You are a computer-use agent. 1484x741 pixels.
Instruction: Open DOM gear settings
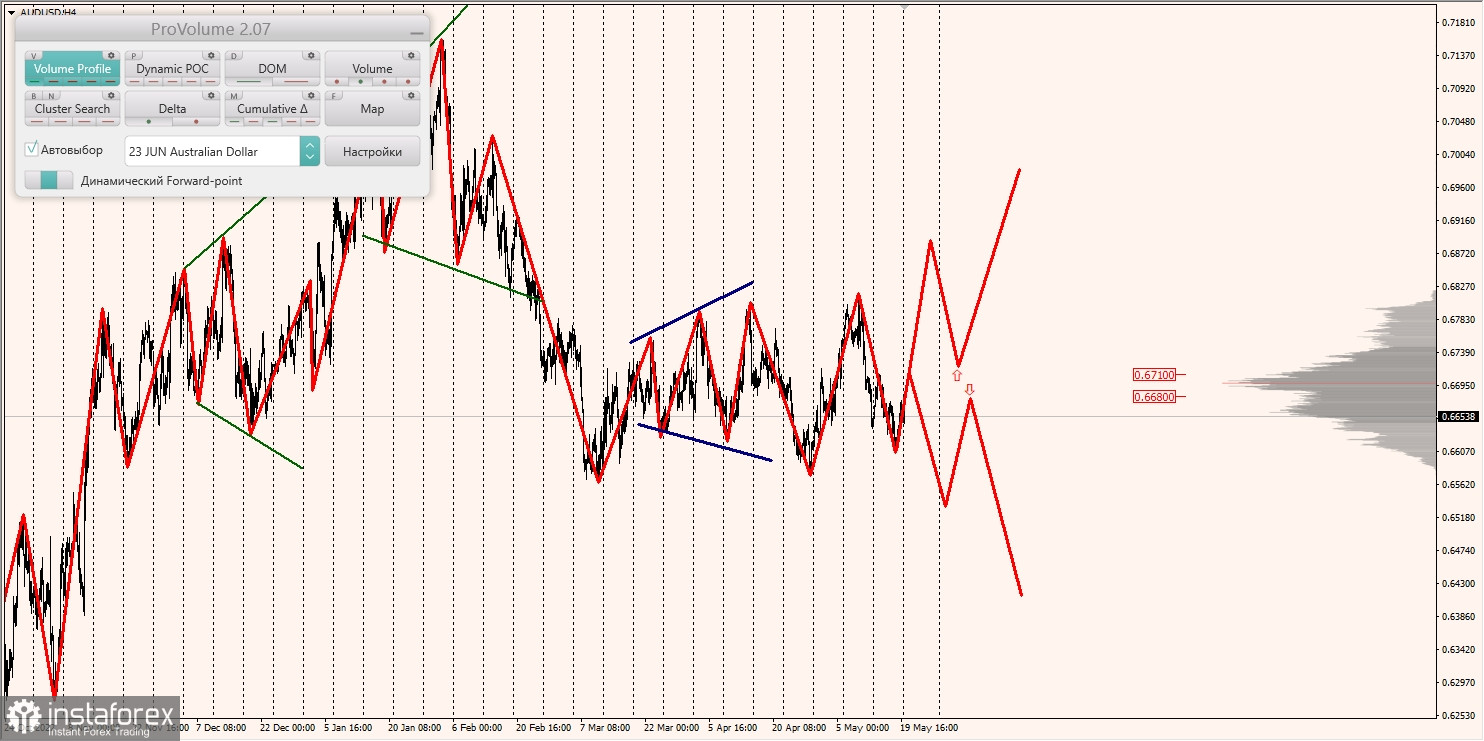point(311,56)
